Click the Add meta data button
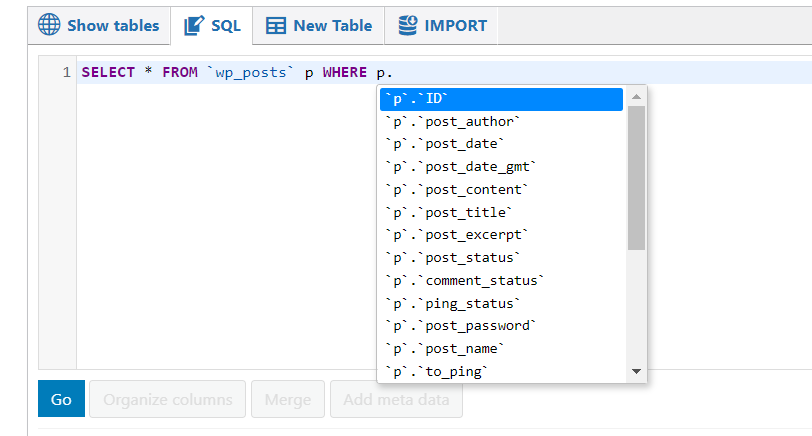The height and width of the screenshot is (436, 812). click(x=396, y=399)
